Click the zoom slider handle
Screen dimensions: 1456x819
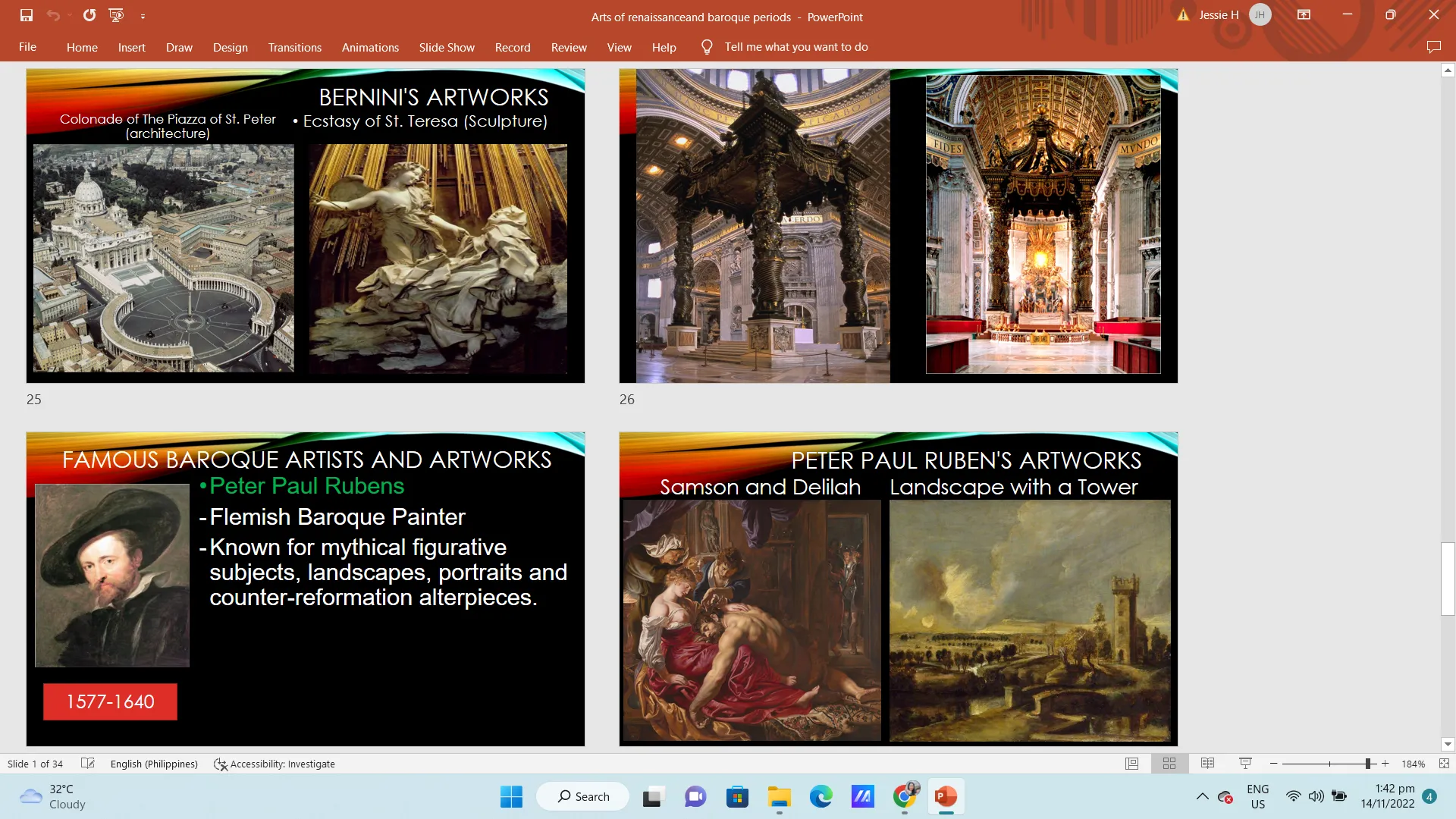click(x=1368, y=764)
